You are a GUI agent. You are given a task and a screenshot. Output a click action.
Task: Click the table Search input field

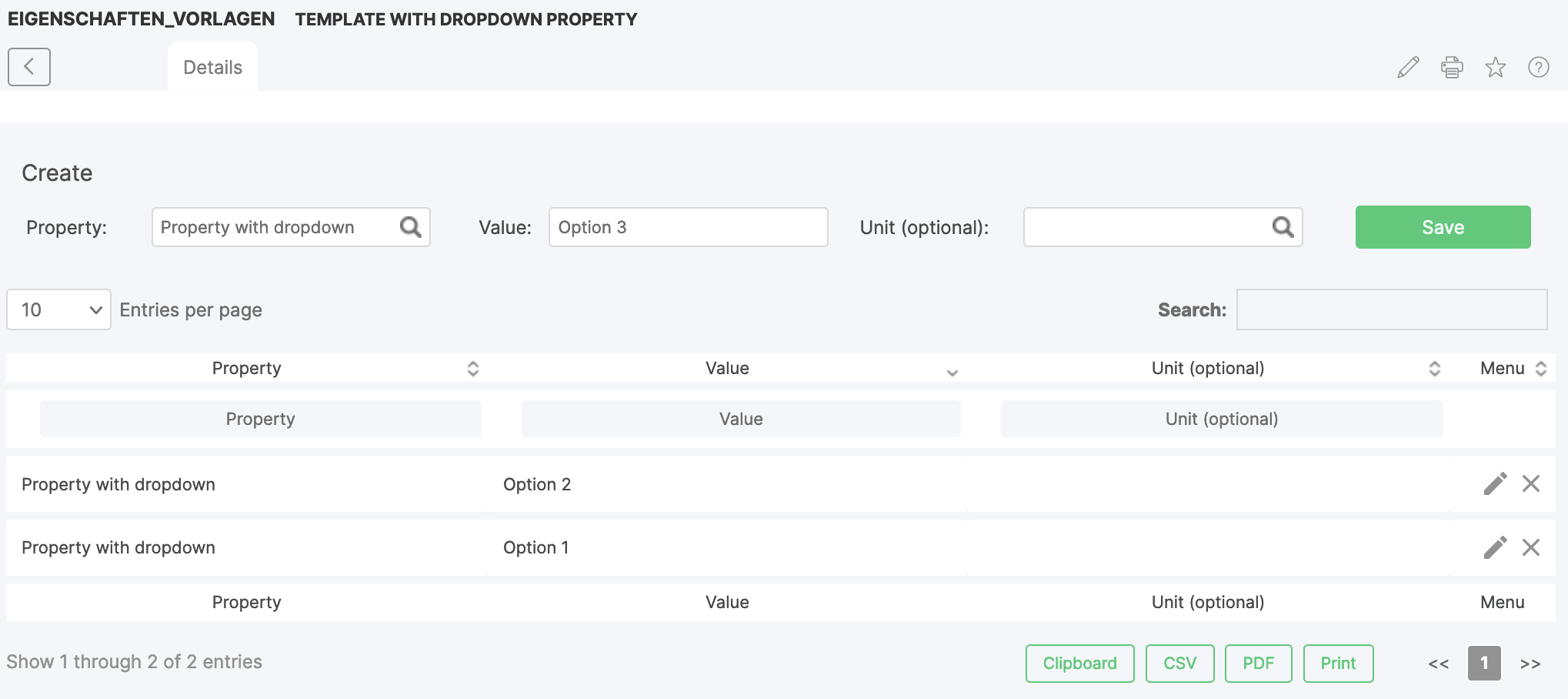tap(1391, 309)
